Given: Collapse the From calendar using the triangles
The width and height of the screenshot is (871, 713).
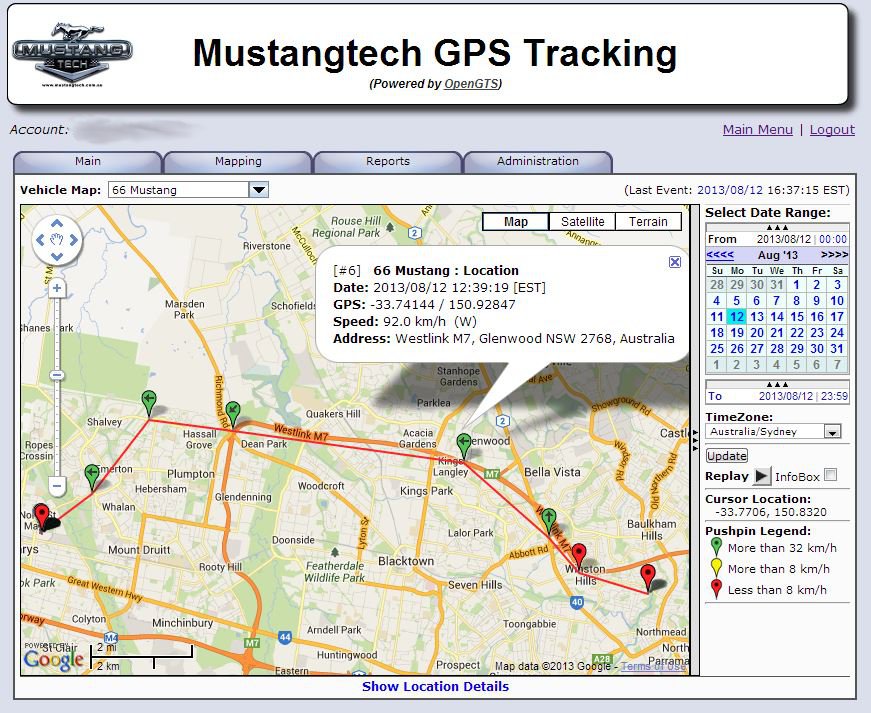Looking at the screenshot, I should [777, 227].
